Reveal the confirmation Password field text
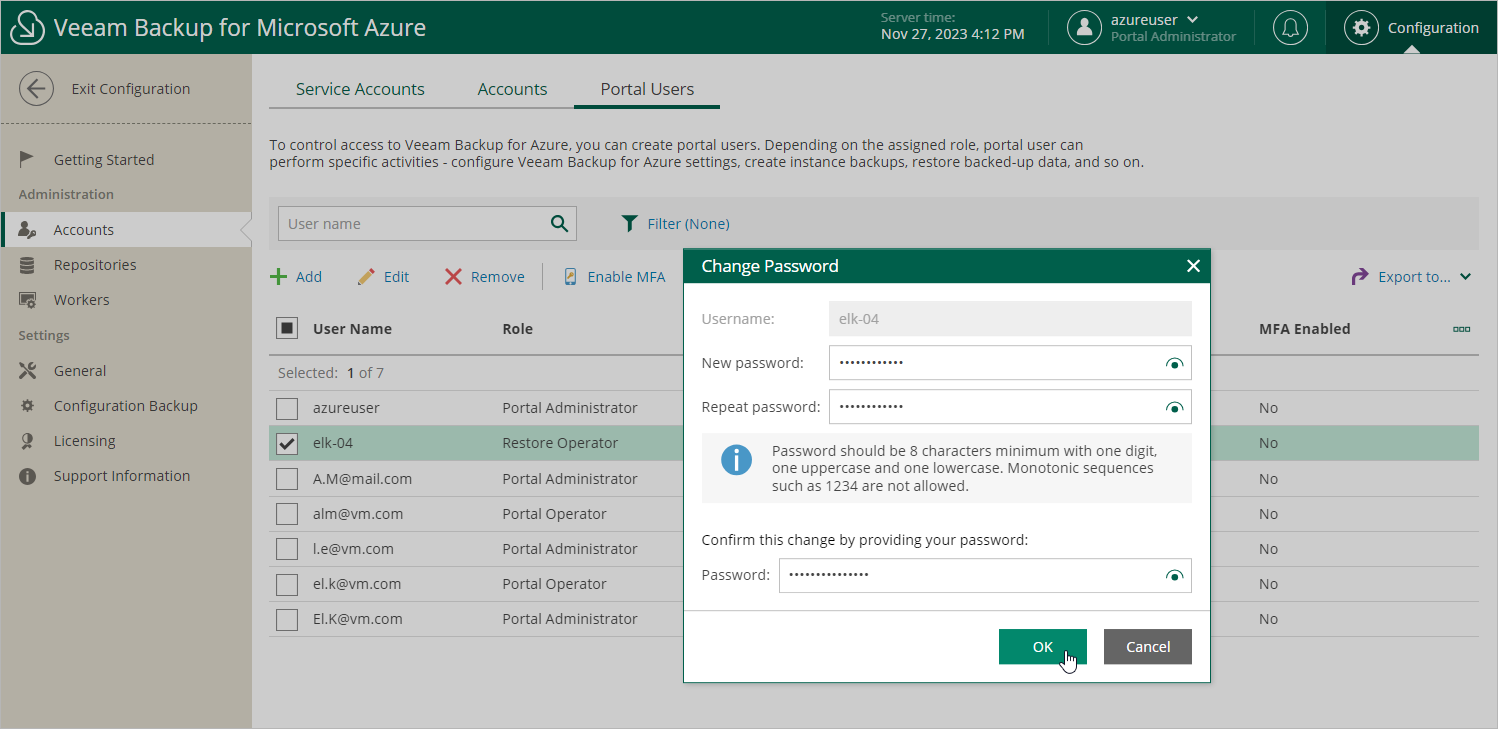This screenshot has height=729, width=1498. (x=1175, y=575)
